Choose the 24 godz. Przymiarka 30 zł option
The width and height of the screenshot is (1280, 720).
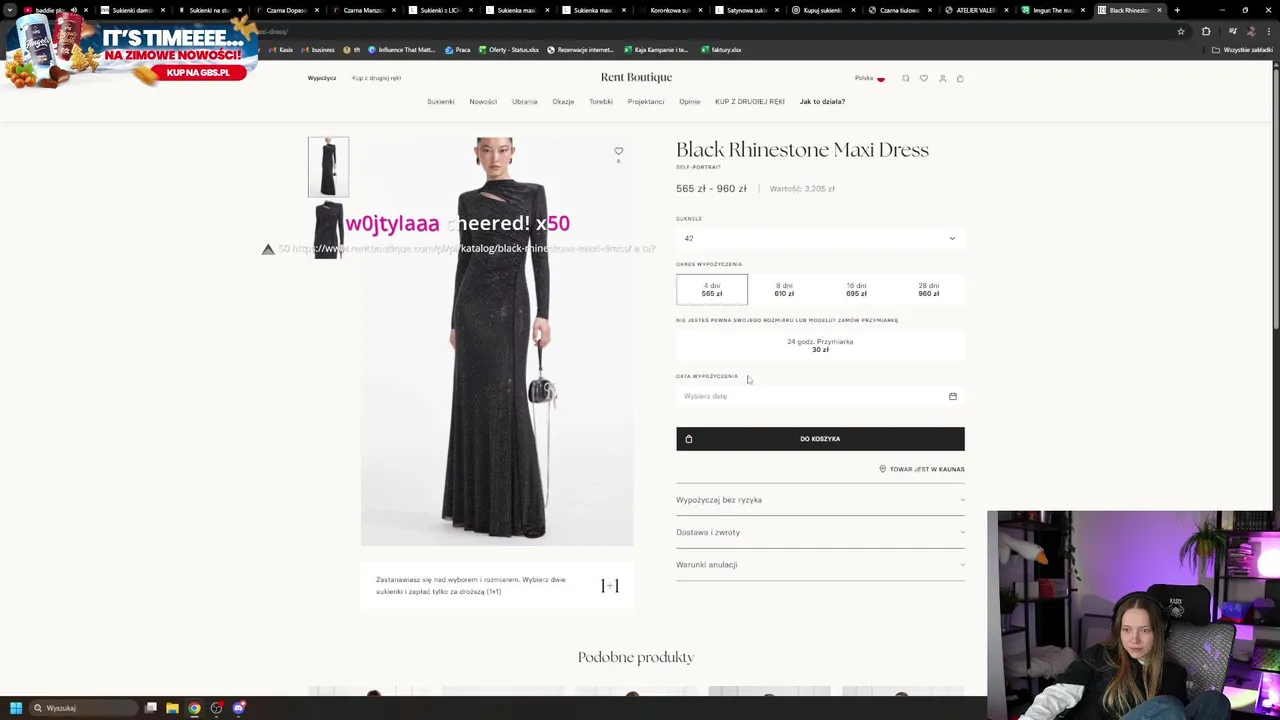820,345
